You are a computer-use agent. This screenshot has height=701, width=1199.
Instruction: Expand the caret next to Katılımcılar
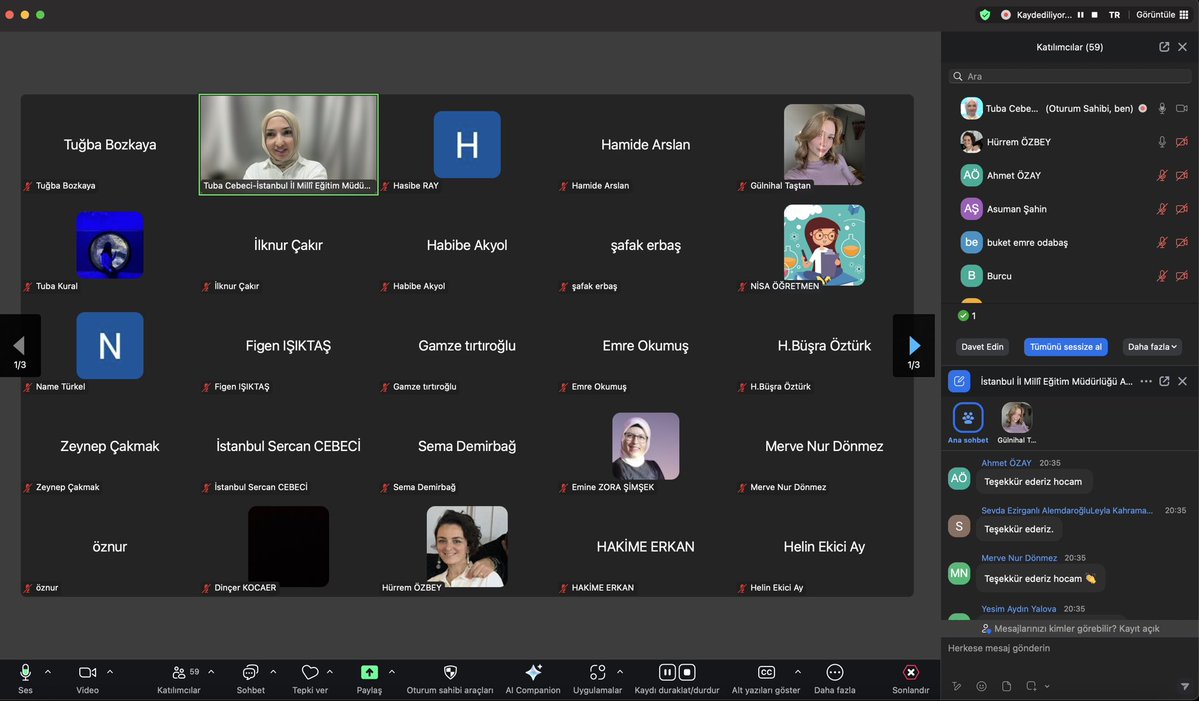tap(211, 672)
